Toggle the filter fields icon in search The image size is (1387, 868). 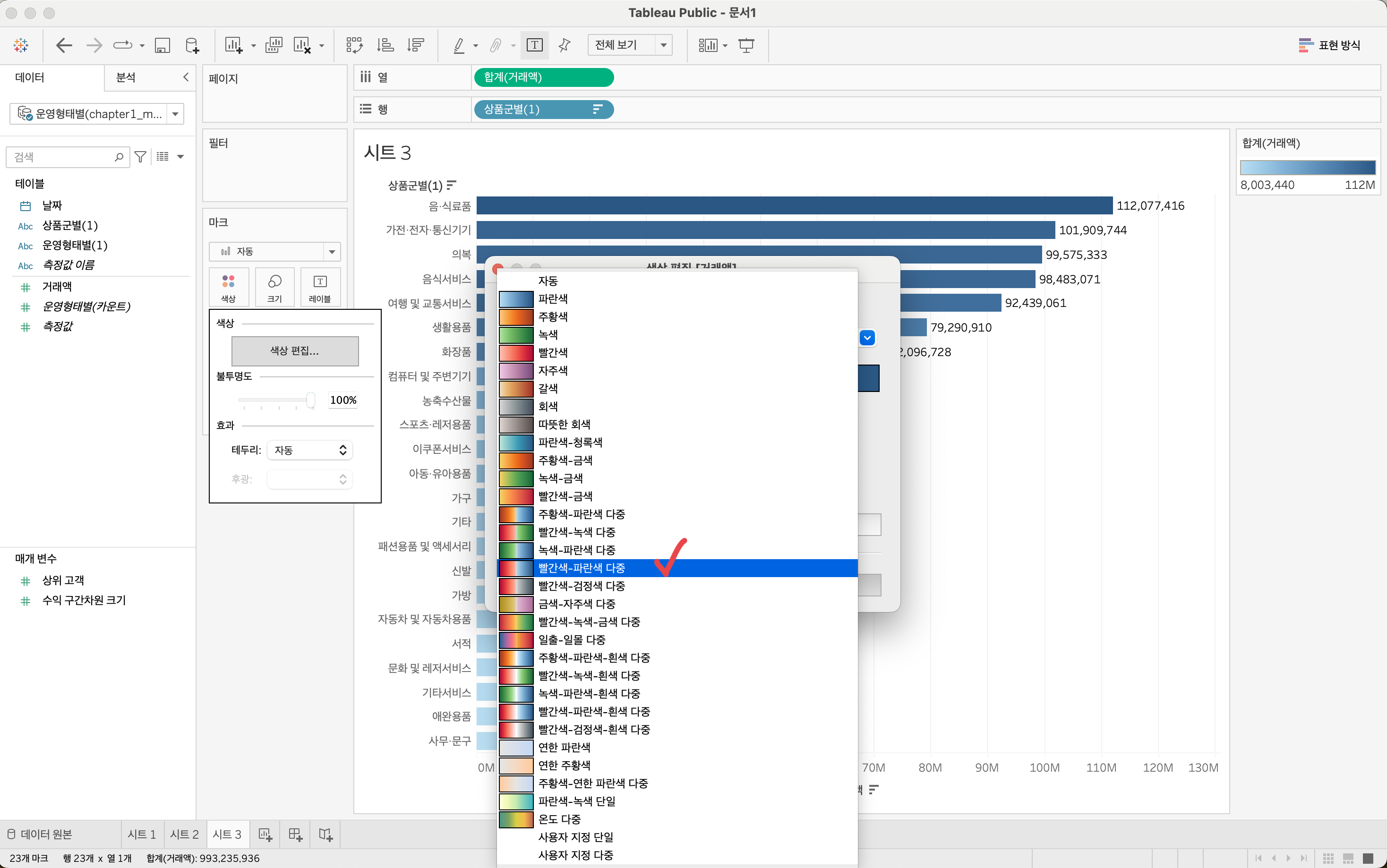click(140, 157)
